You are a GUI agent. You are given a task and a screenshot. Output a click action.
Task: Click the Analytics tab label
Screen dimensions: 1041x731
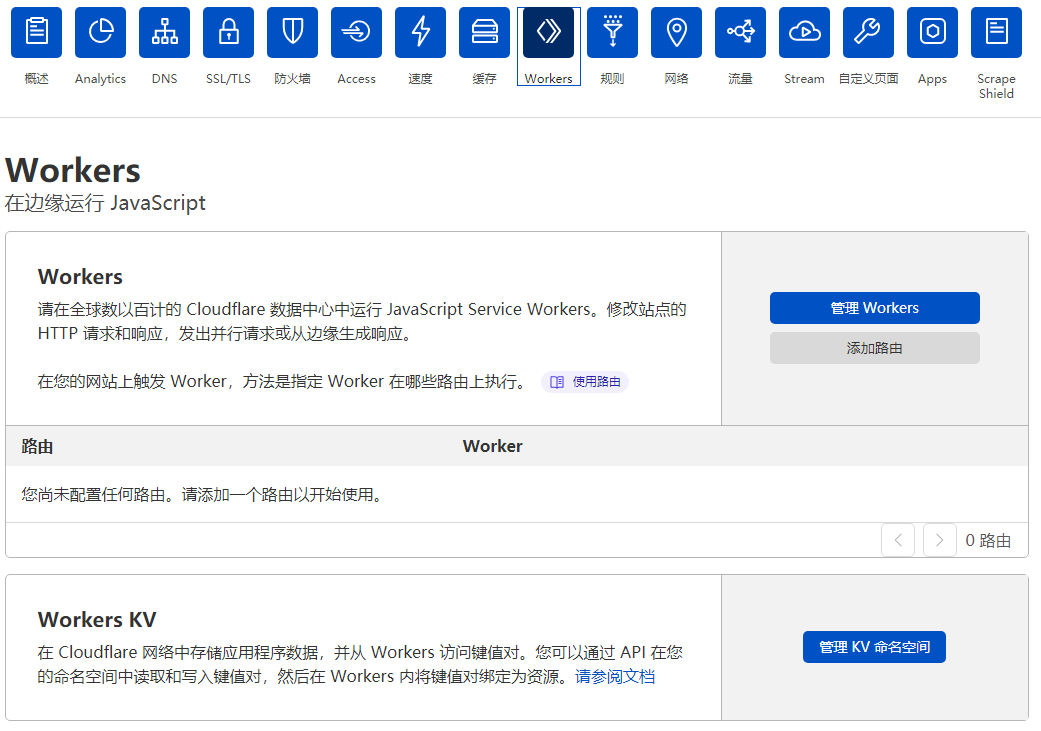click(100, 79)
